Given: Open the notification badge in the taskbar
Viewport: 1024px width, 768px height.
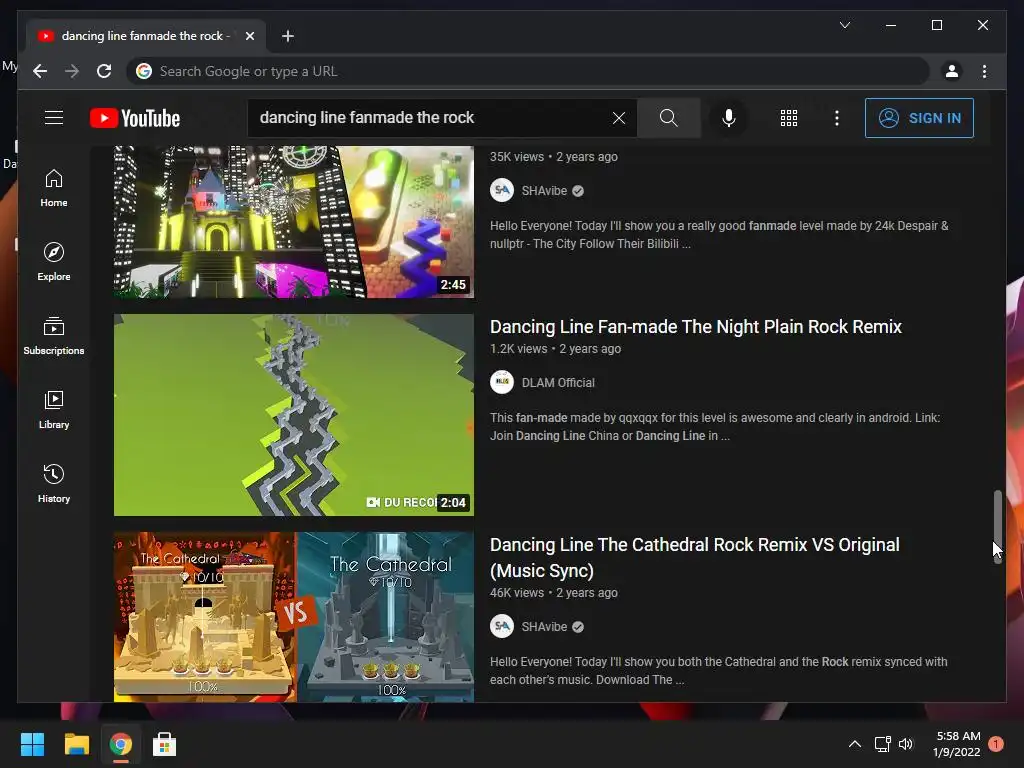Looking at the screenshot, I should click(x=996, y=744).
